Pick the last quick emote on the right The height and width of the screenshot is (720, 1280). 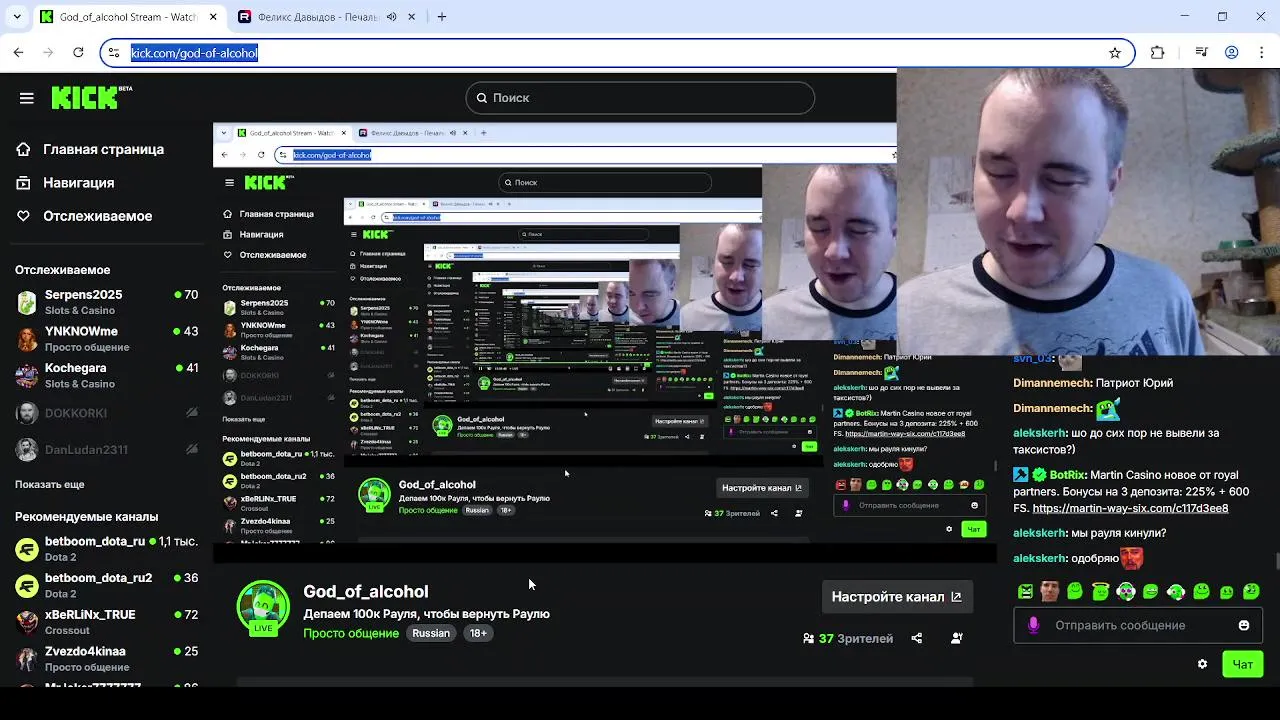pyautogui.click(x=1250, y=592)
